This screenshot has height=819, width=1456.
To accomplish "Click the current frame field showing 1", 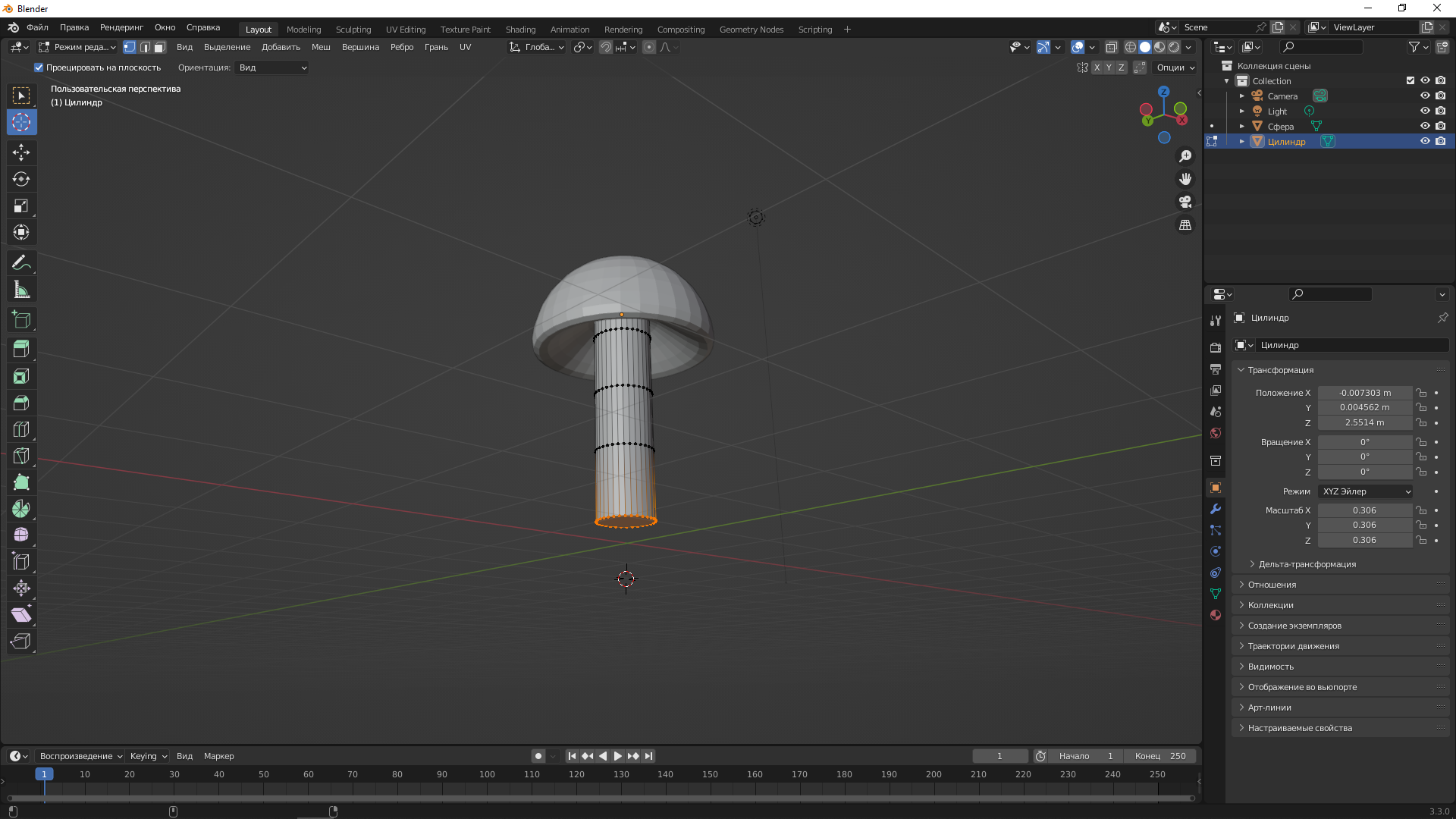I will (x=1000, y=756).
